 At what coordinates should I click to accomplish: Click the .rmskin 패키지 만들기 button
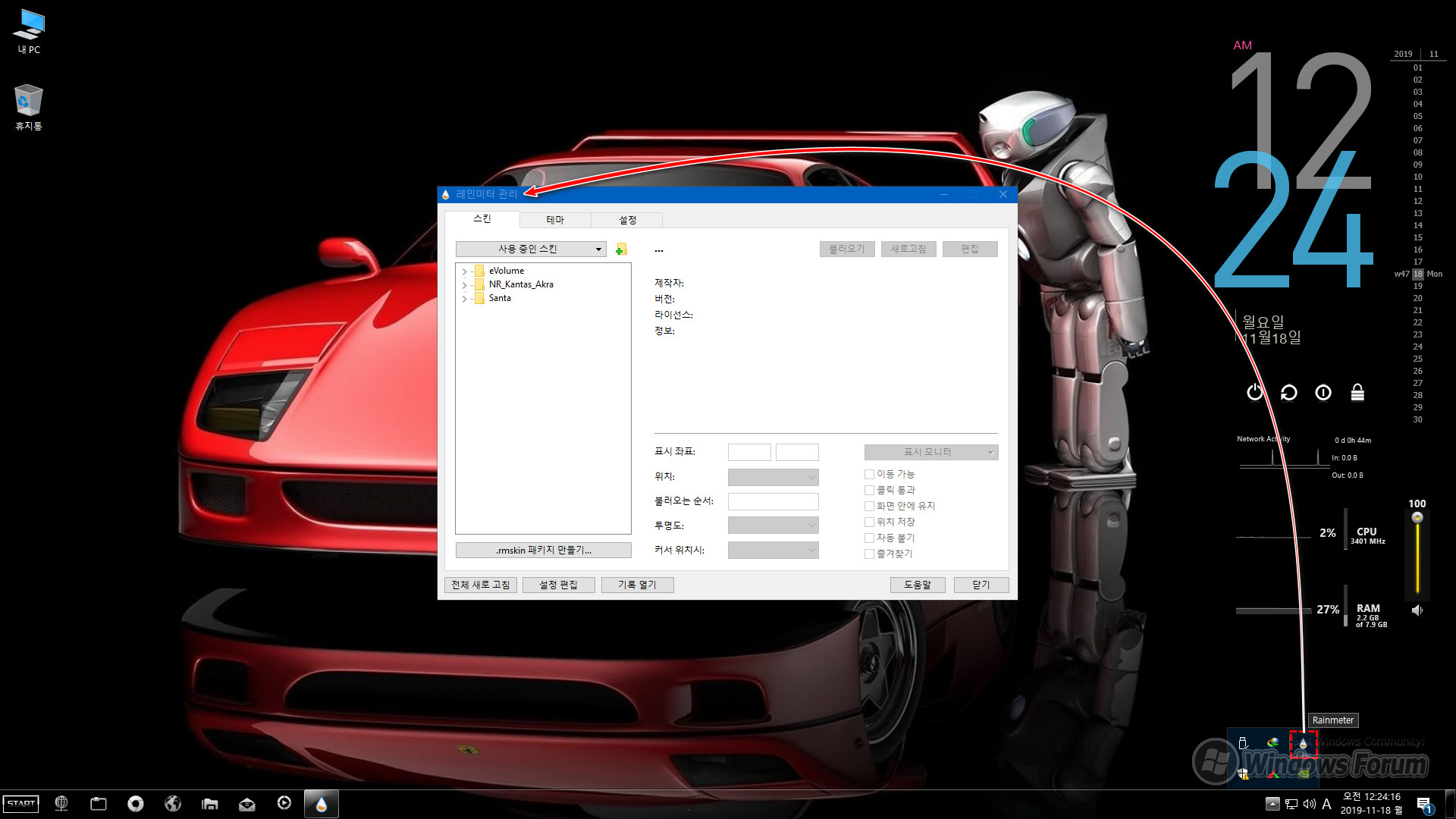(x=544, y=550)
